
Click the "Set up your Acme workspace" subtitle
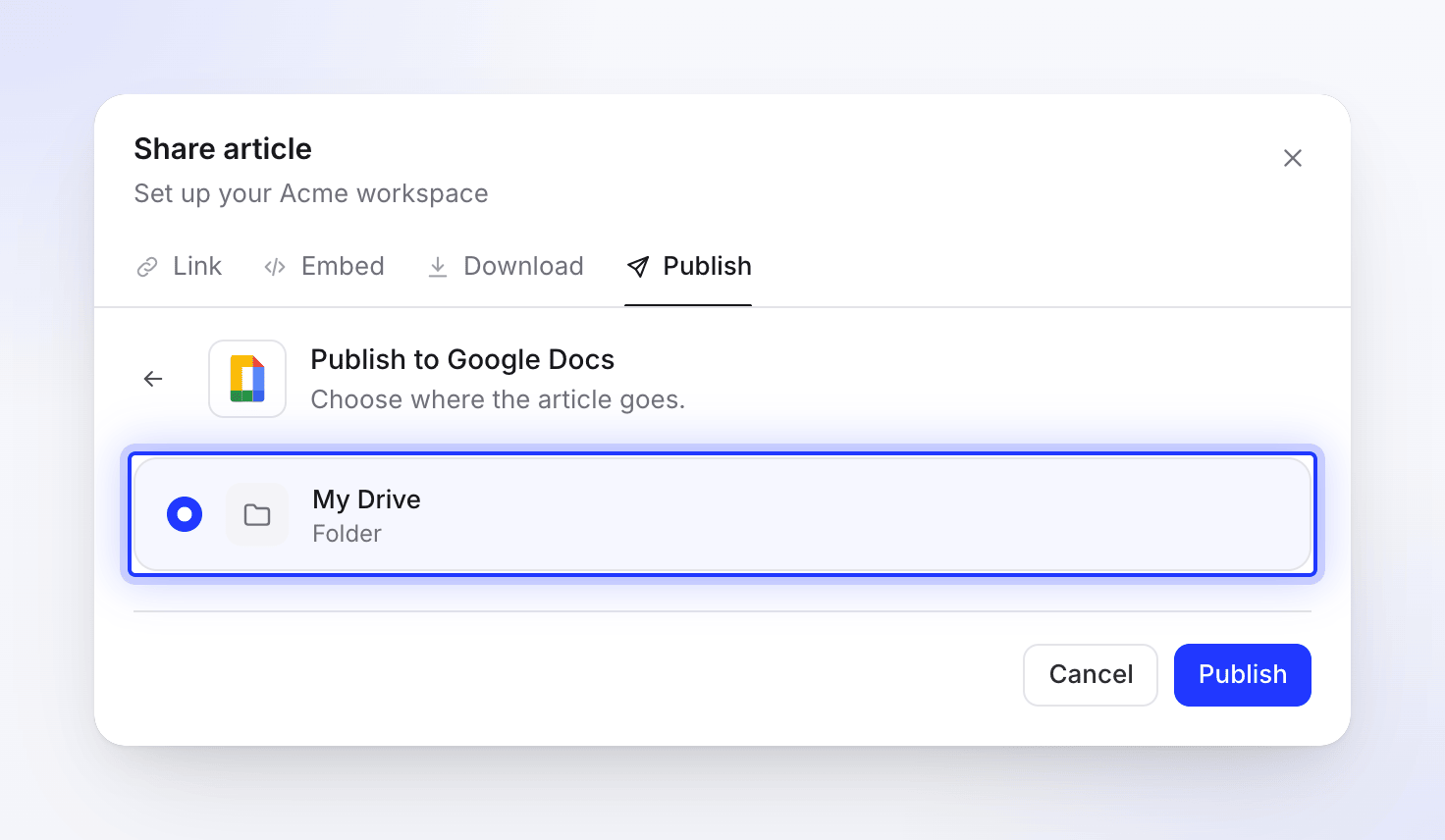click(x=311, y=193)
